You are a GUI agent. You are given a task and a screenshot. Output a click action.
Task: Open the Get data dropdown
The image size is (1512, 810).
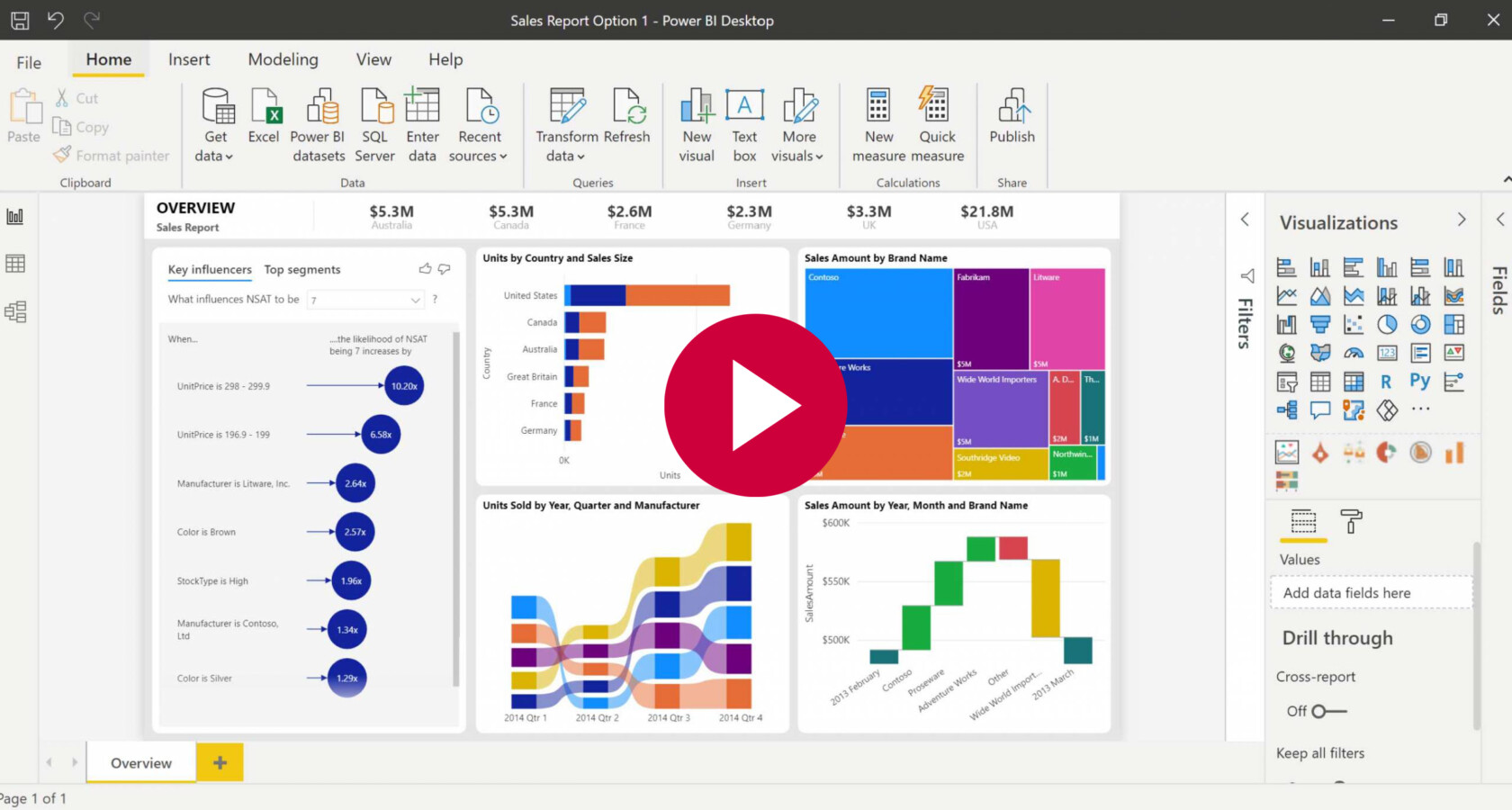214,126
